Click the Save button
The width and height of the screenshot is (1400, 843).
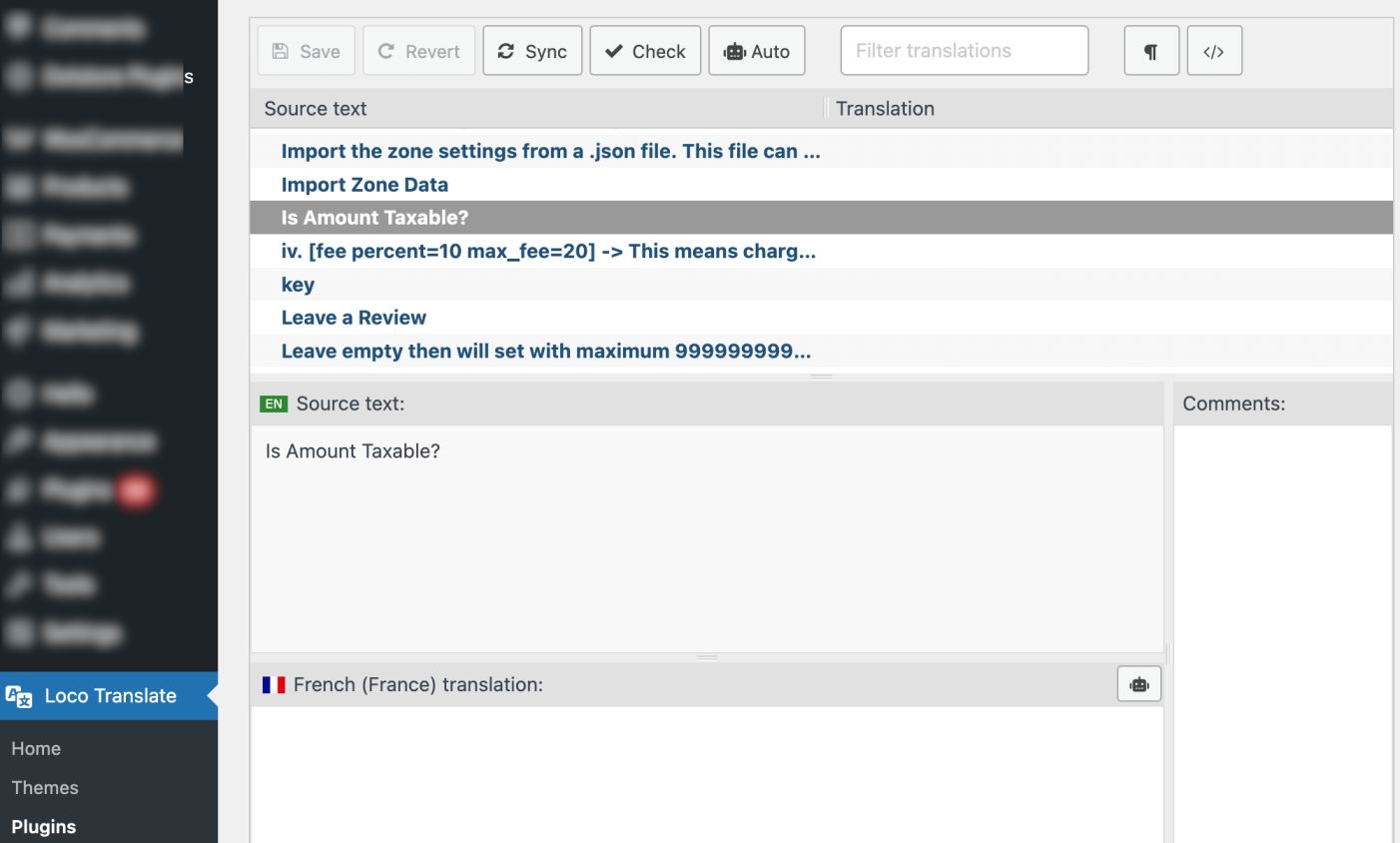pos(307,51)
